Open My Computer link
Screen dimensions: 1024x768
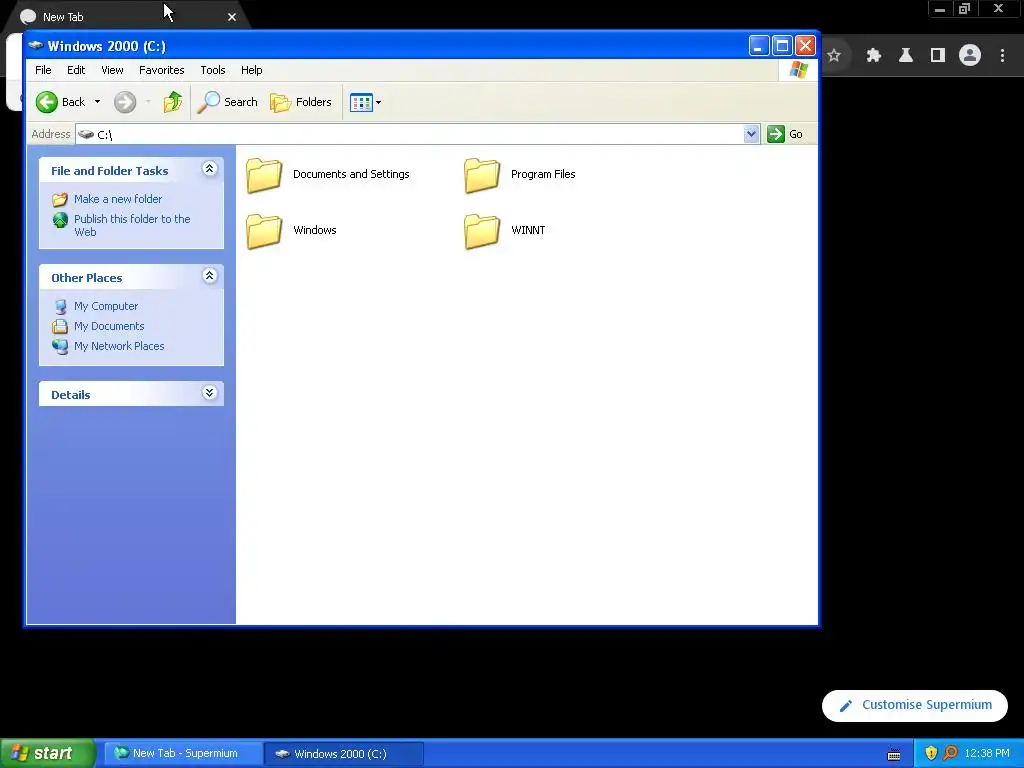point(106,306)
